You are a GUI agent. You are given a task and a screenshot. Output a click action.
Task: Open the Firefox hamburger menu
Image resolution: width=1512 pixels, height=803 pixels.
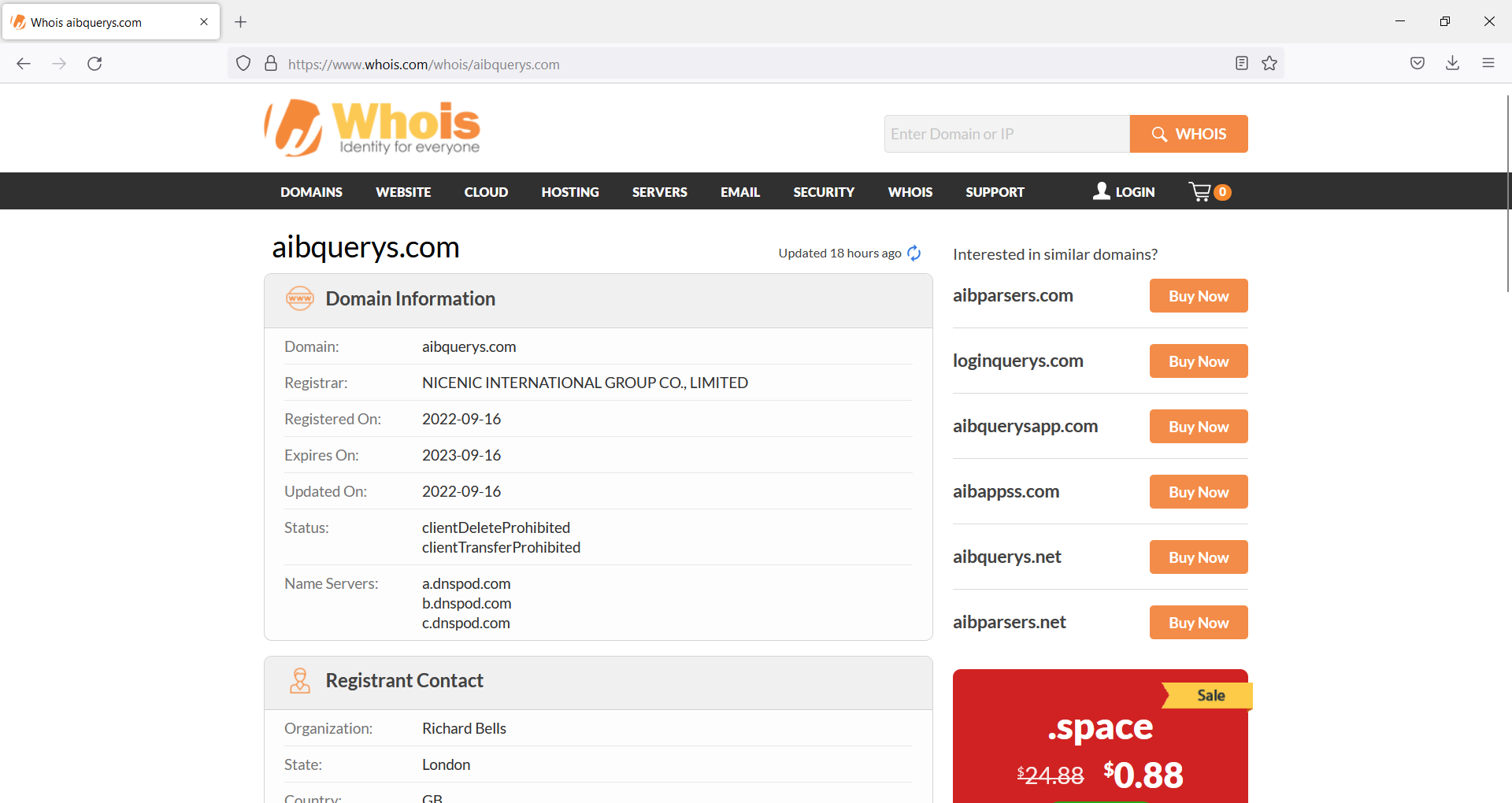coord(1488,63)
